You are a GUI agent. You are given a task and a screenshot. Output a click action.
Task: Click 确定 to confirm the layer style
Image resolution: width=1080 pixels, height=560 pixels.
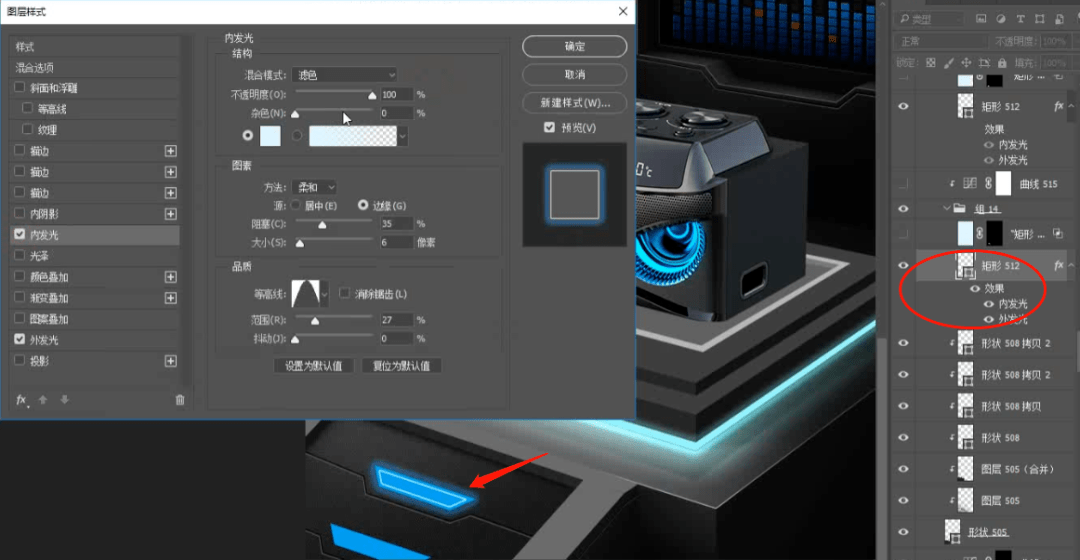(574, 46)
